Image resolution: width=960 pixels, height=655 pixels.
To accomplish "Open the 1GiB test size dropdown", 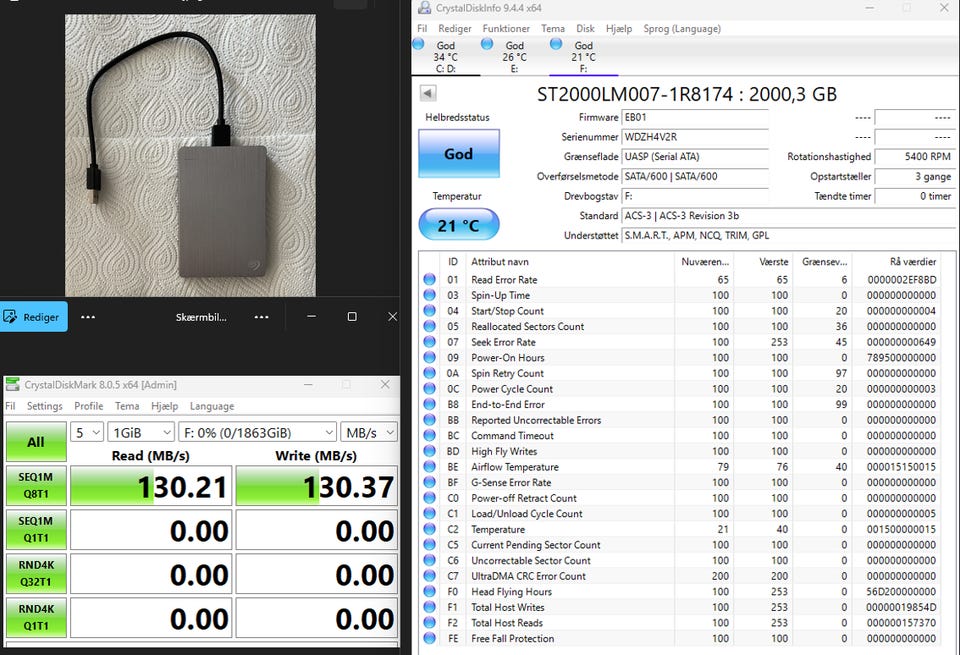I will click(141, 433).
